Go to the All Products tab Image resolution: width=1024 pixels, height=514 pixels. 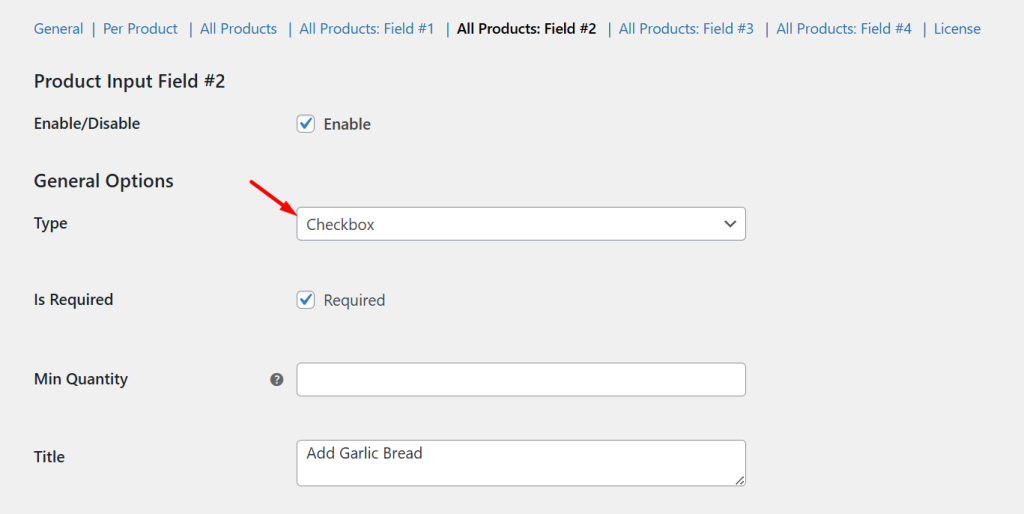[x=238, y=29]
